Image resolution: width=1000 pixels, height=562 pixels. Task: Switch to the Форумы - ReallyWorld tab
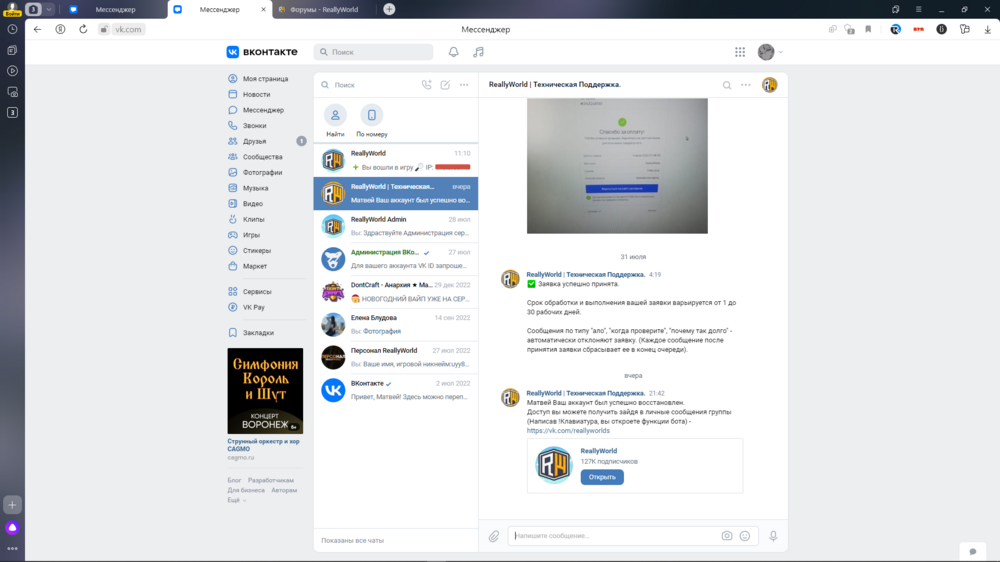(324, 10)
